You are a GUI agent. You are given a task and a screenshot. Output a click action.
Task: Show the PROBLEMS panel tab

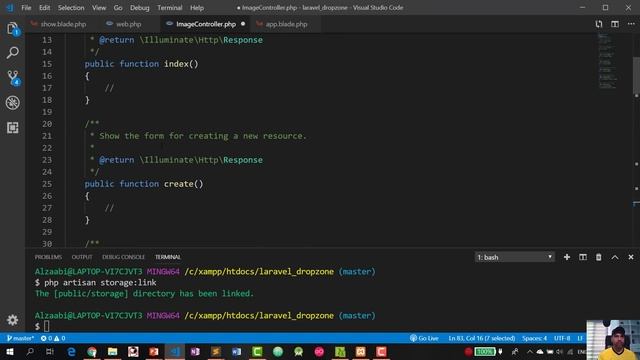click(48, 257)
